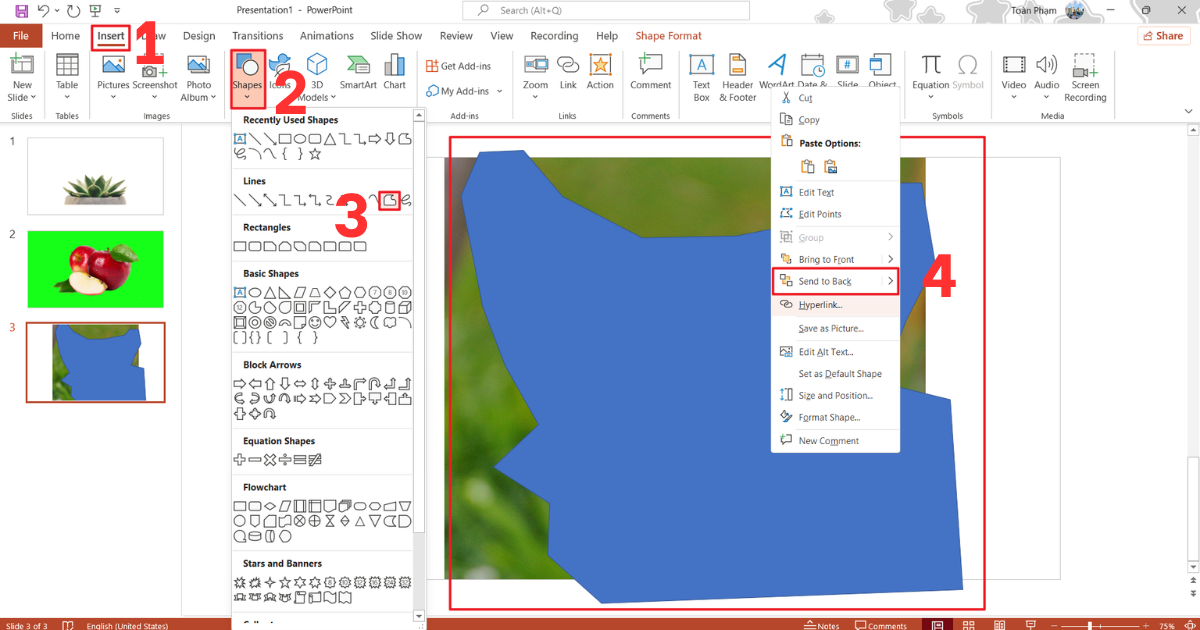1200x630 pixels.
Task: Click the Share button
Action: [1163, 36]
